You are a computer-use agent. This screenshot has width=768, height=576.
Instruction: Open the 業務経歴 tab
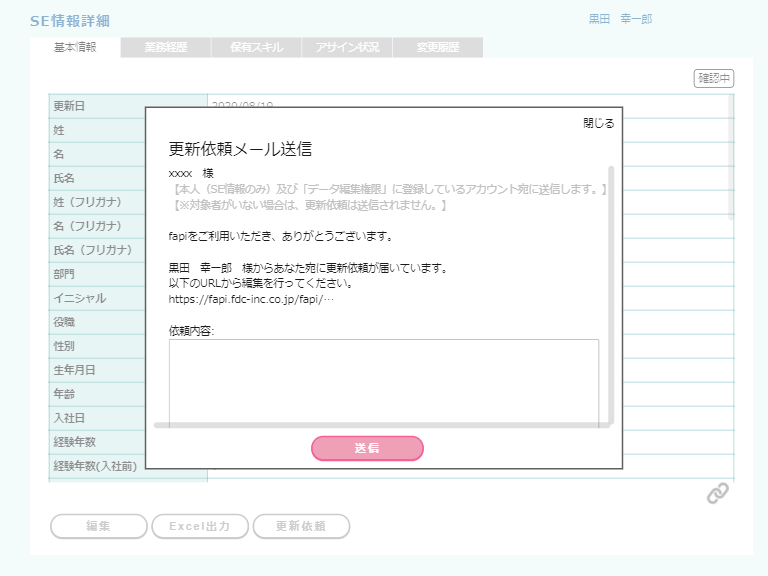pos(166,47)
